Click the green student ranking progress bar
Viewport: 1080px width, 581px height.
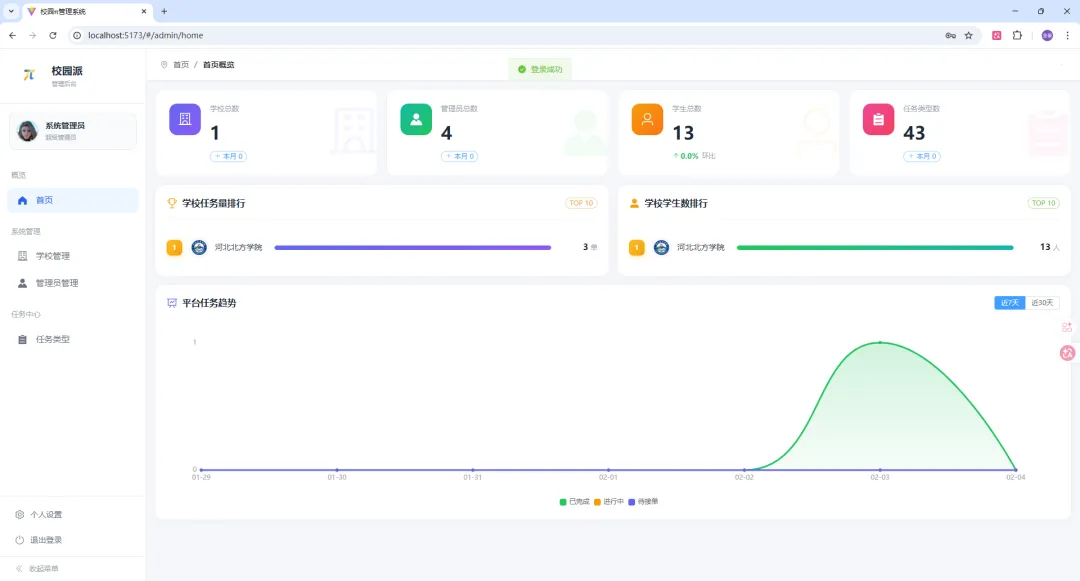875,247
